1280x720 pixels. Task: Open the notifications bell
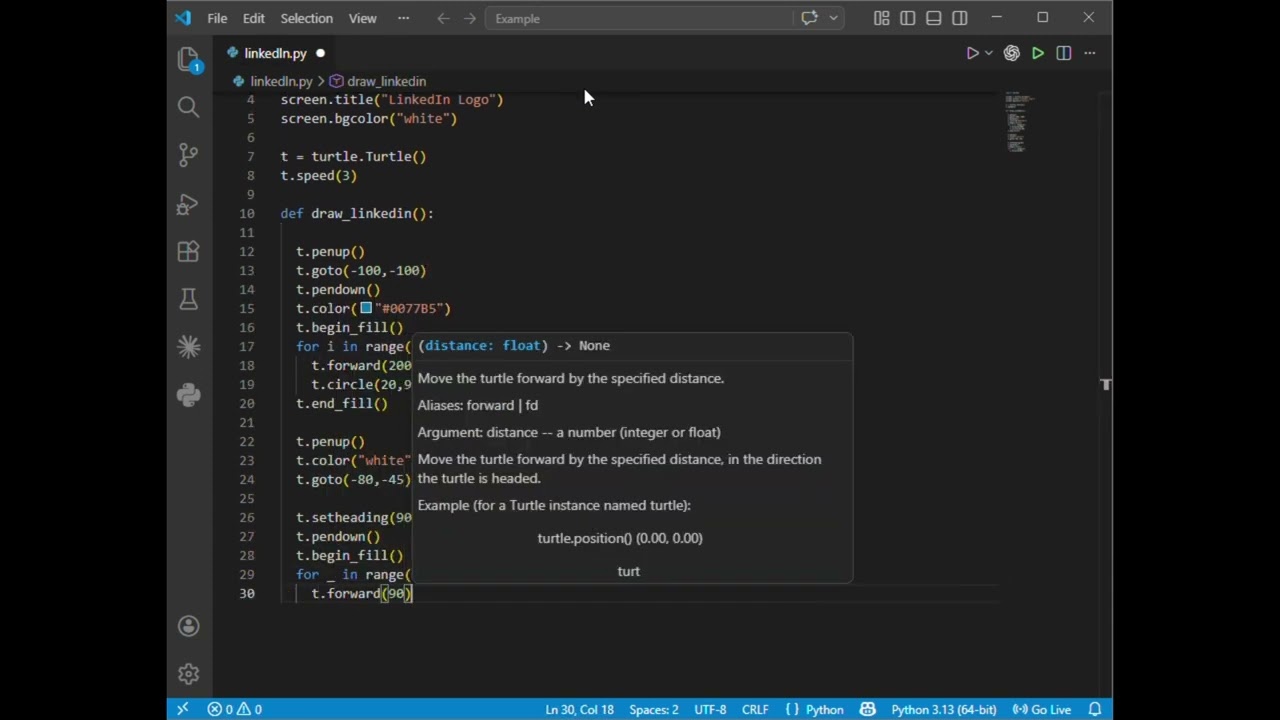(x=1095, y=709)
